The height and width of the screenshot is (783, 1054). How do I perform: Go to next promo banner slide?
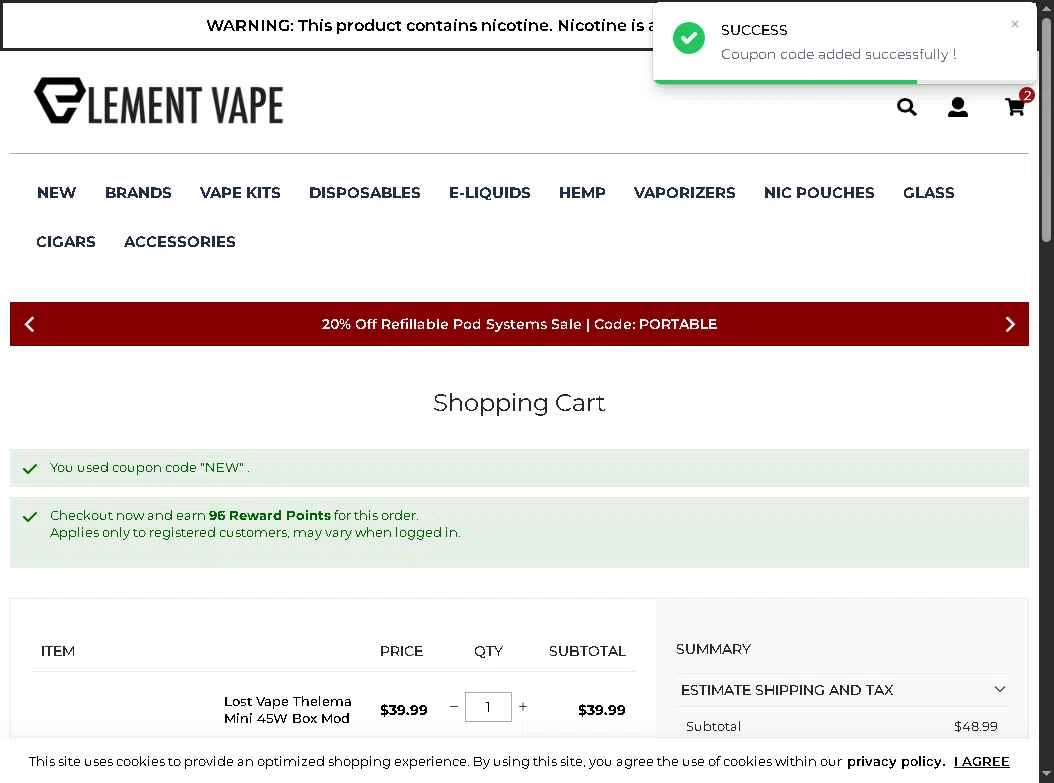(x=1010, y=324)
